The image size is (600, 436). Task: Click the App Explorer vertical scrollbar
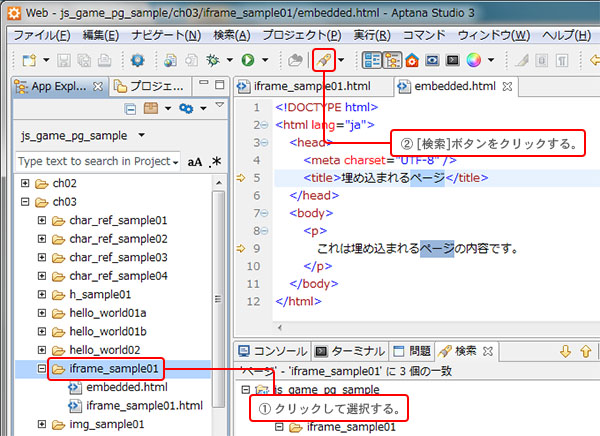[x=218, y=299]
